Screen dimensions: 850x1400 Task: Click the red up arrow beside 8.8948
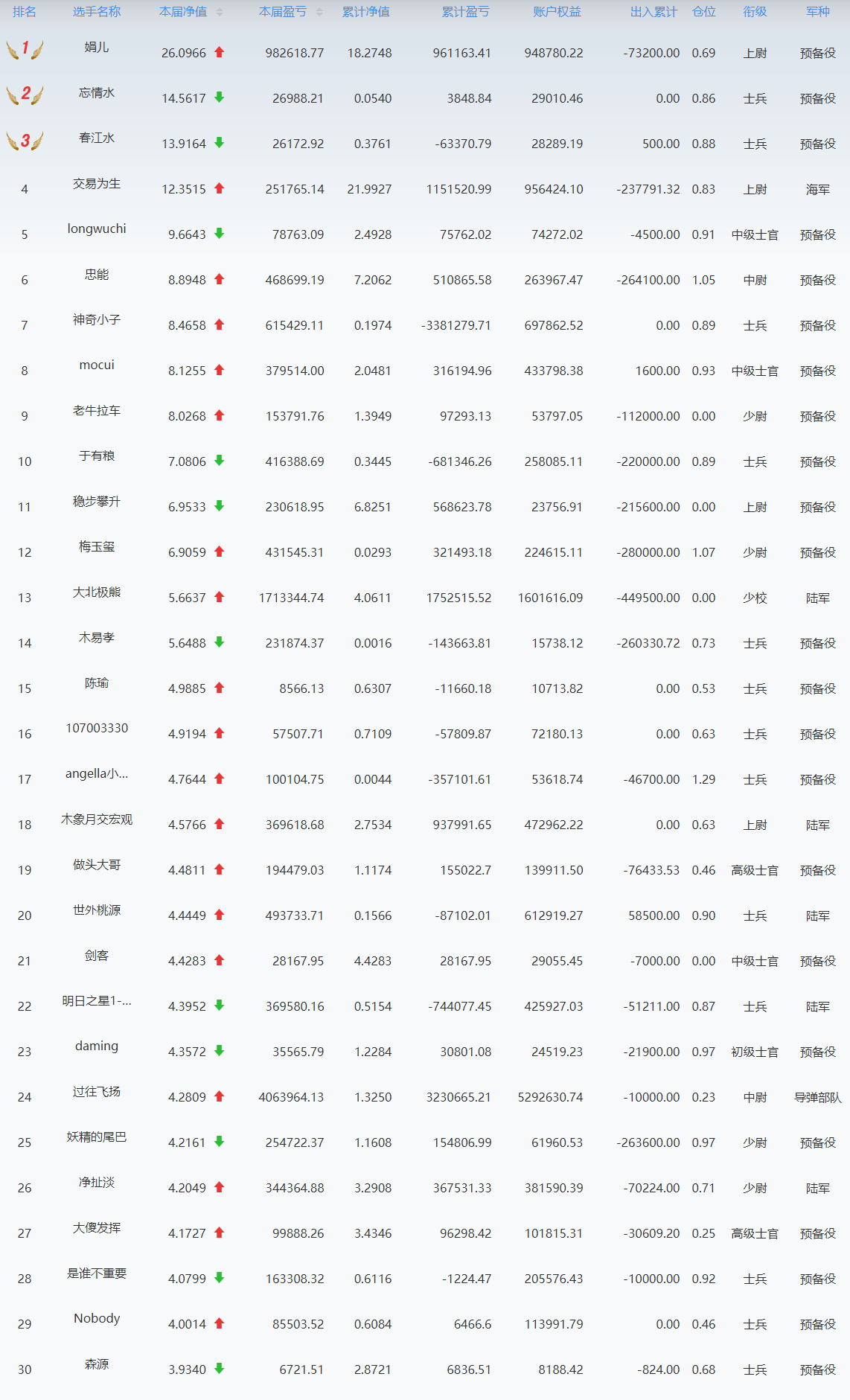220,279
